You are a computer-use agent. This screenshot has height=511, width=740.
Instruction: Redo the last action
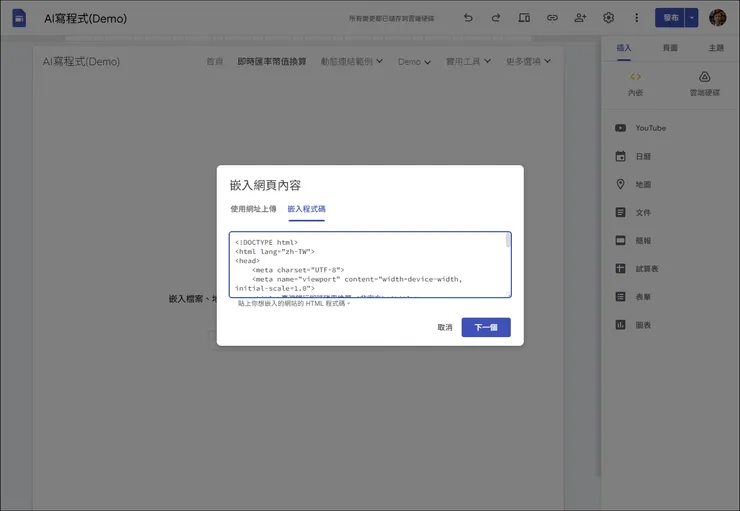[496, 18]
